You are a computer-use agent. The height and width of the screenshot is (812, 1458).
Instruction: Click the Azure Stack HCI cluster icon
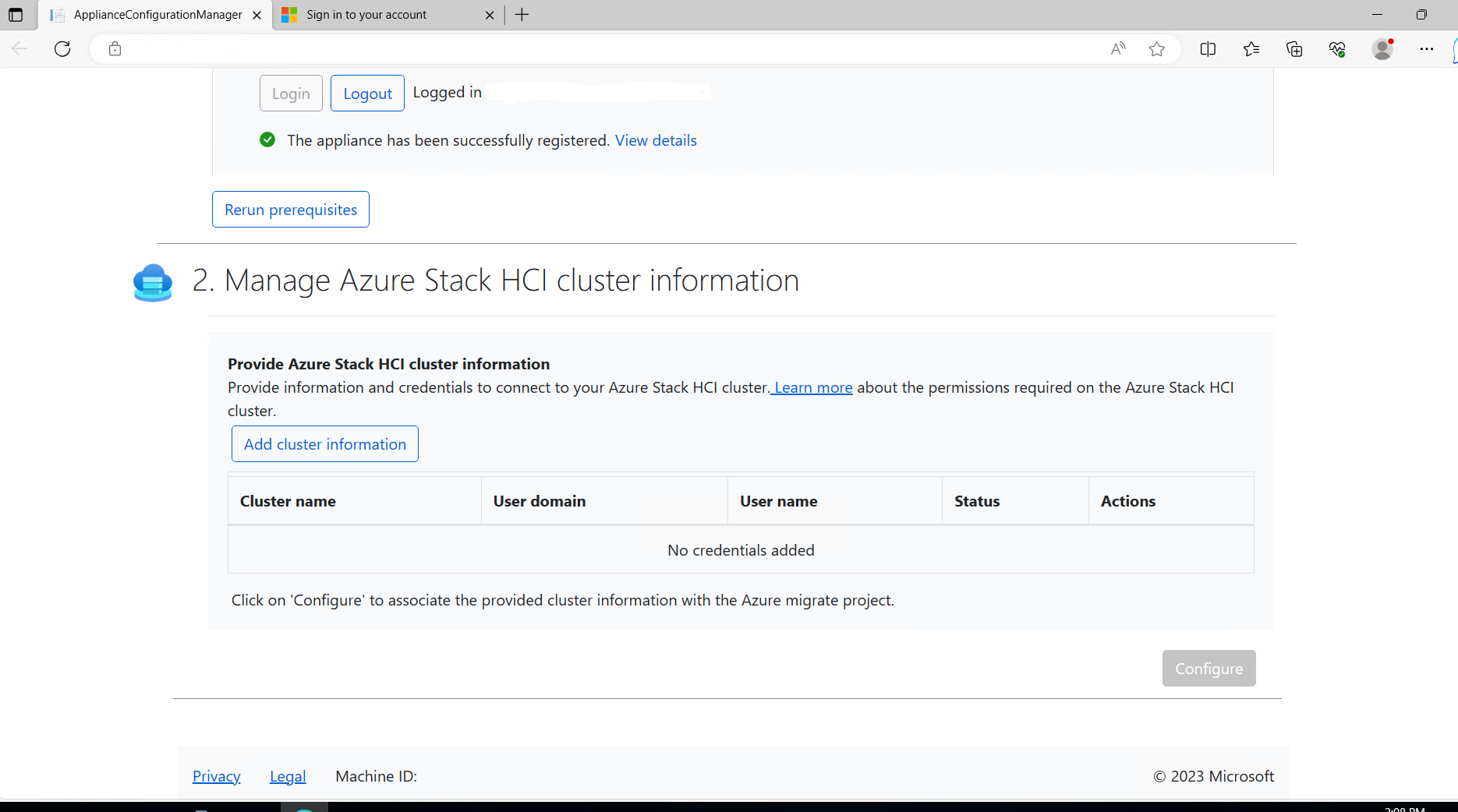[x=153, y=282]
